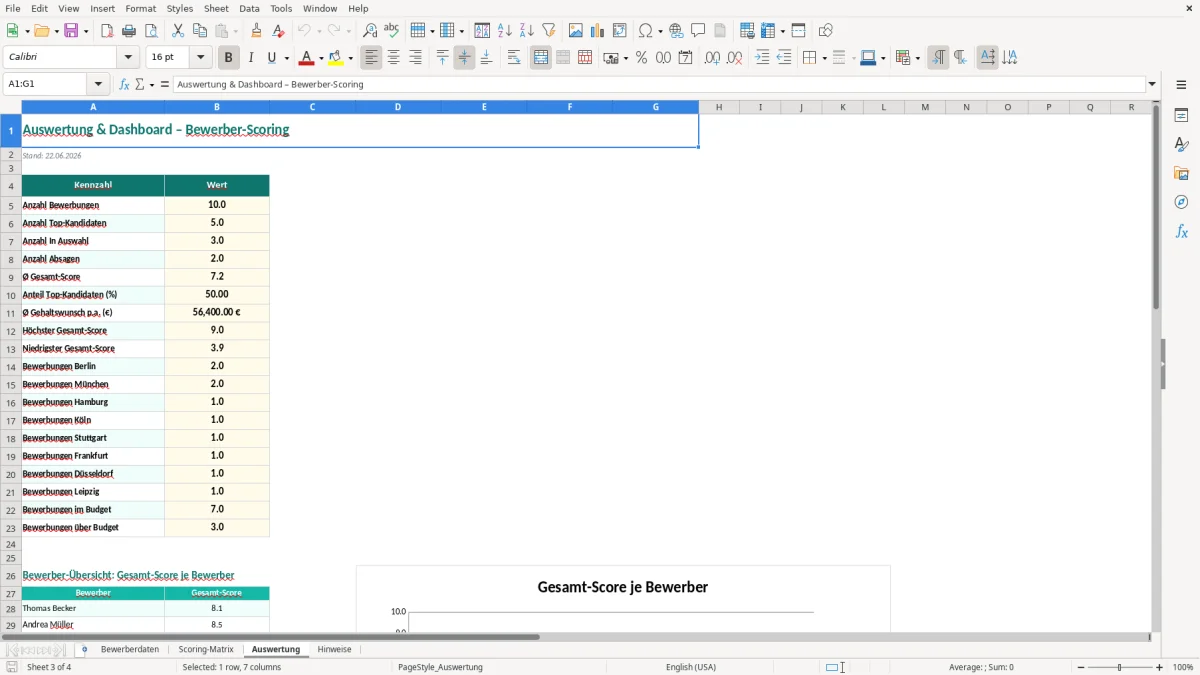Screen dimensions: 1200x675
Task: Open the Font Color dropdown arrow
Action: [x=321, y=58]
